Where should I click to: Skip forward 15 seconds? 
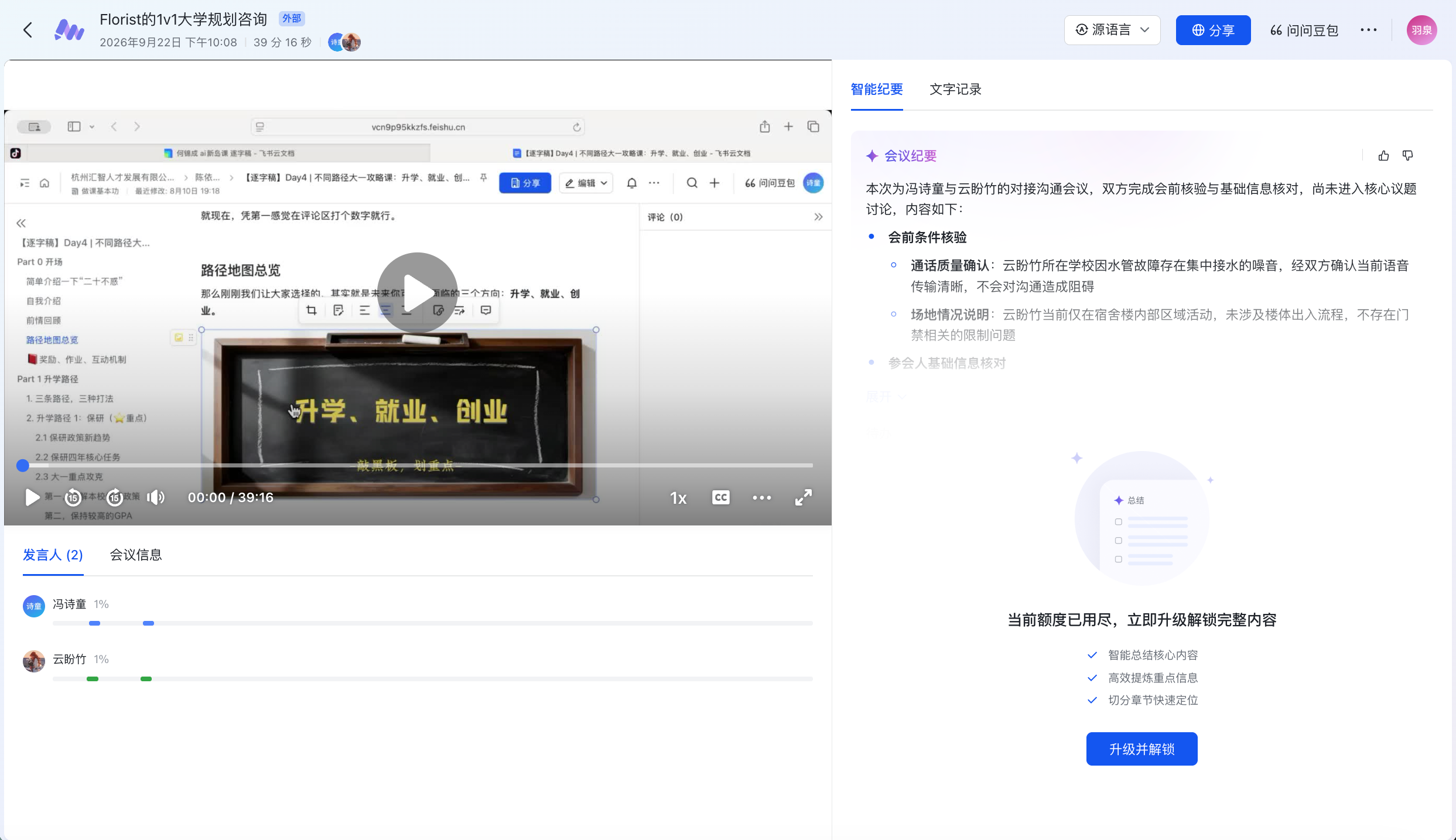[115, 497]
